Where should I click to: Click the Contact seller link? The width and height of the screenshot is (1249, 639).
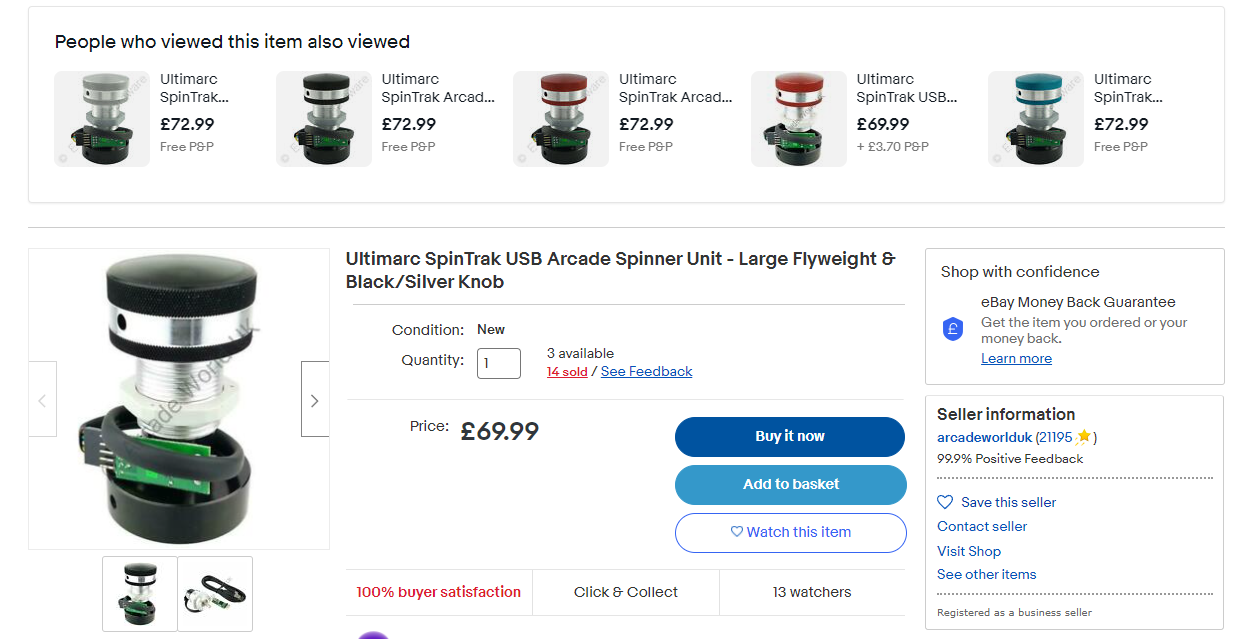tap(982, 526)
